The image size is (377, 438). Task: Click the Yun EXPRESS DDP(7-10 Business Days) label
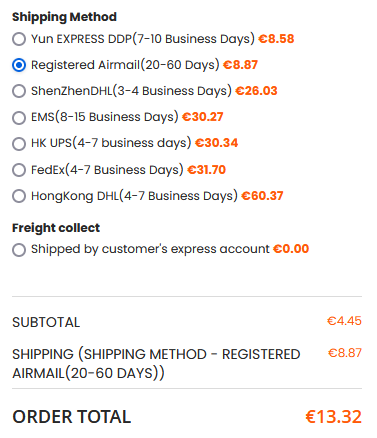pos(143,39)
